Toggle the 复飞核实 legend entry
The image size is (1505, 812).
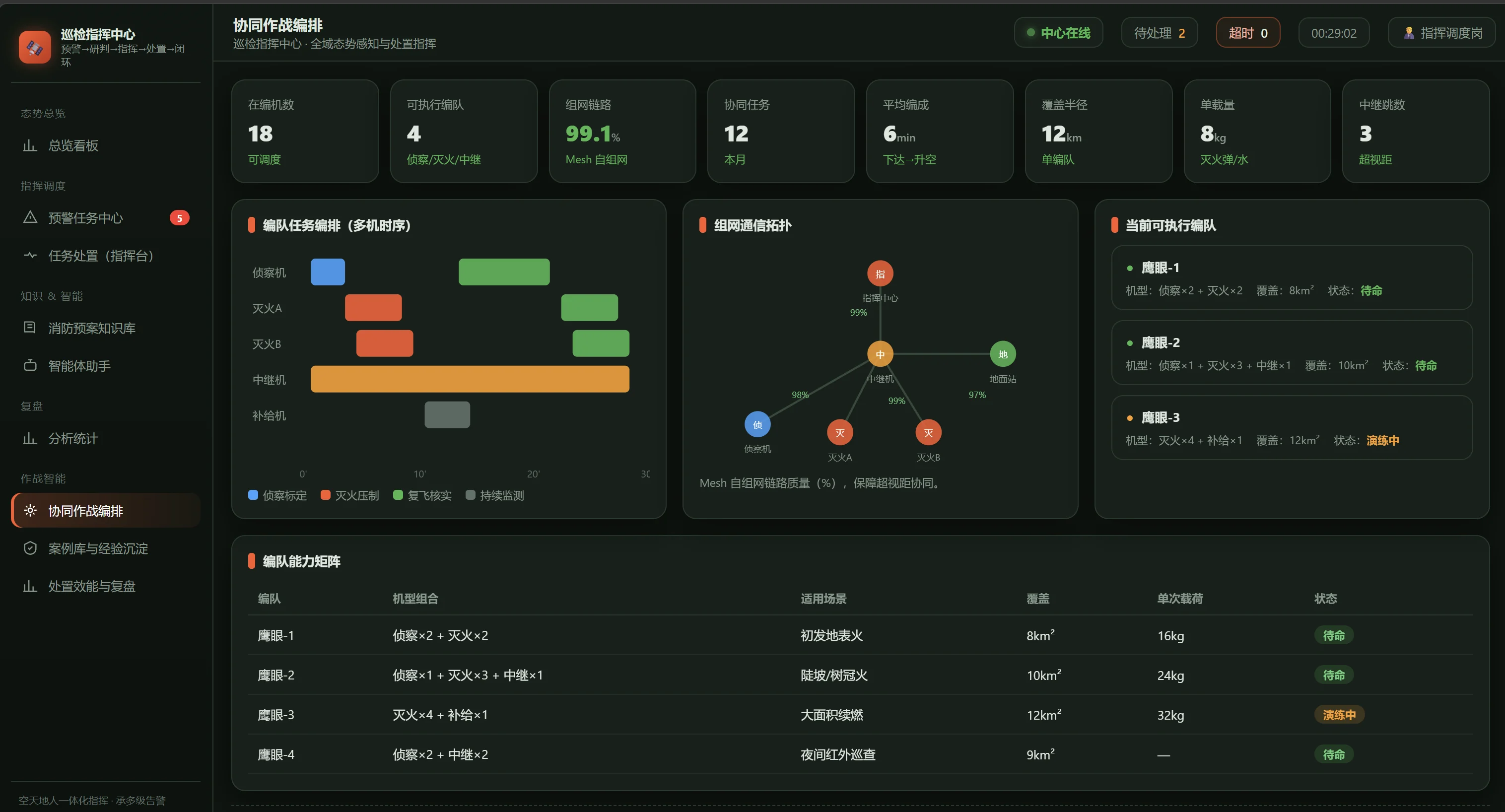coord(422,495)
